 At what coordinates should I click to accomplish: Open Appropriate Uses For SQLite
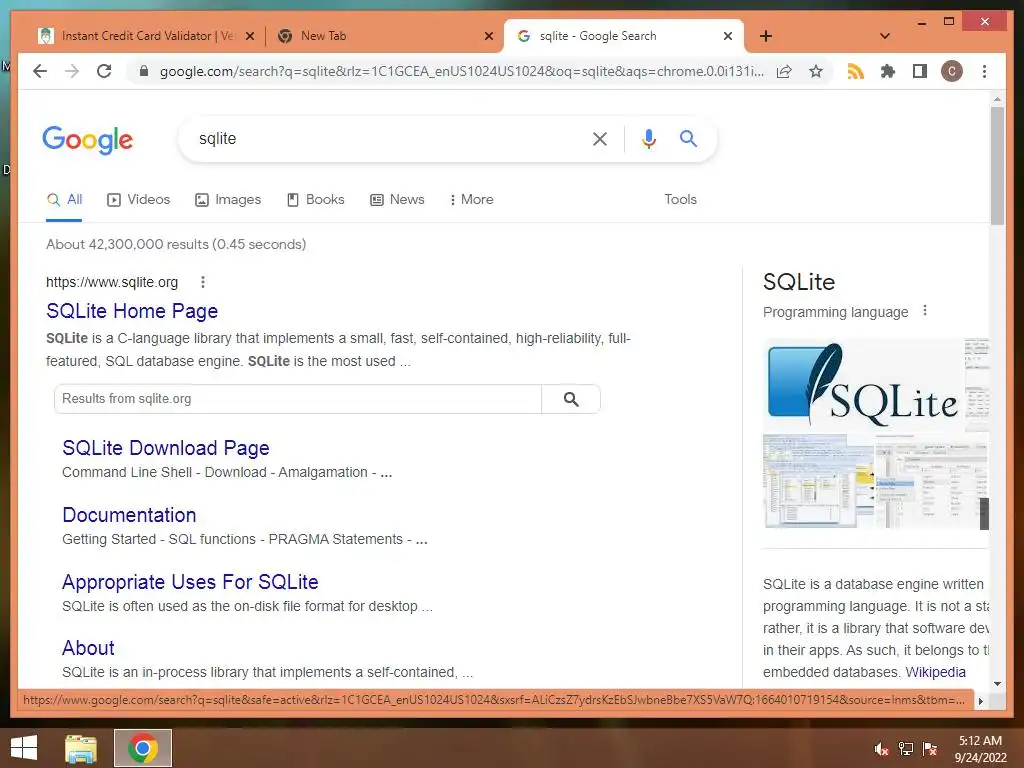pos(190,582)
